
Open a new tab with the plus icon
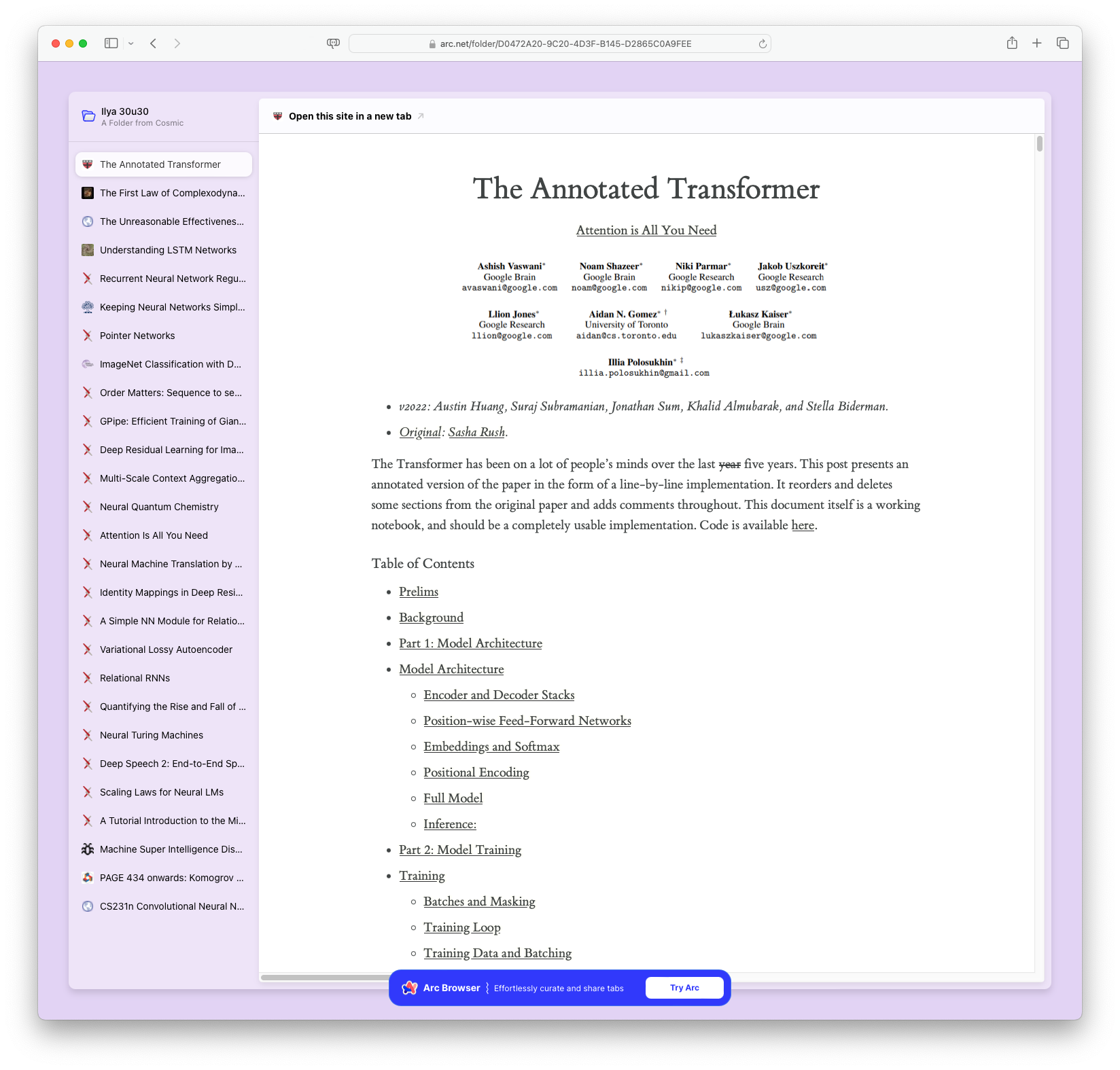tap(1036, 43)
